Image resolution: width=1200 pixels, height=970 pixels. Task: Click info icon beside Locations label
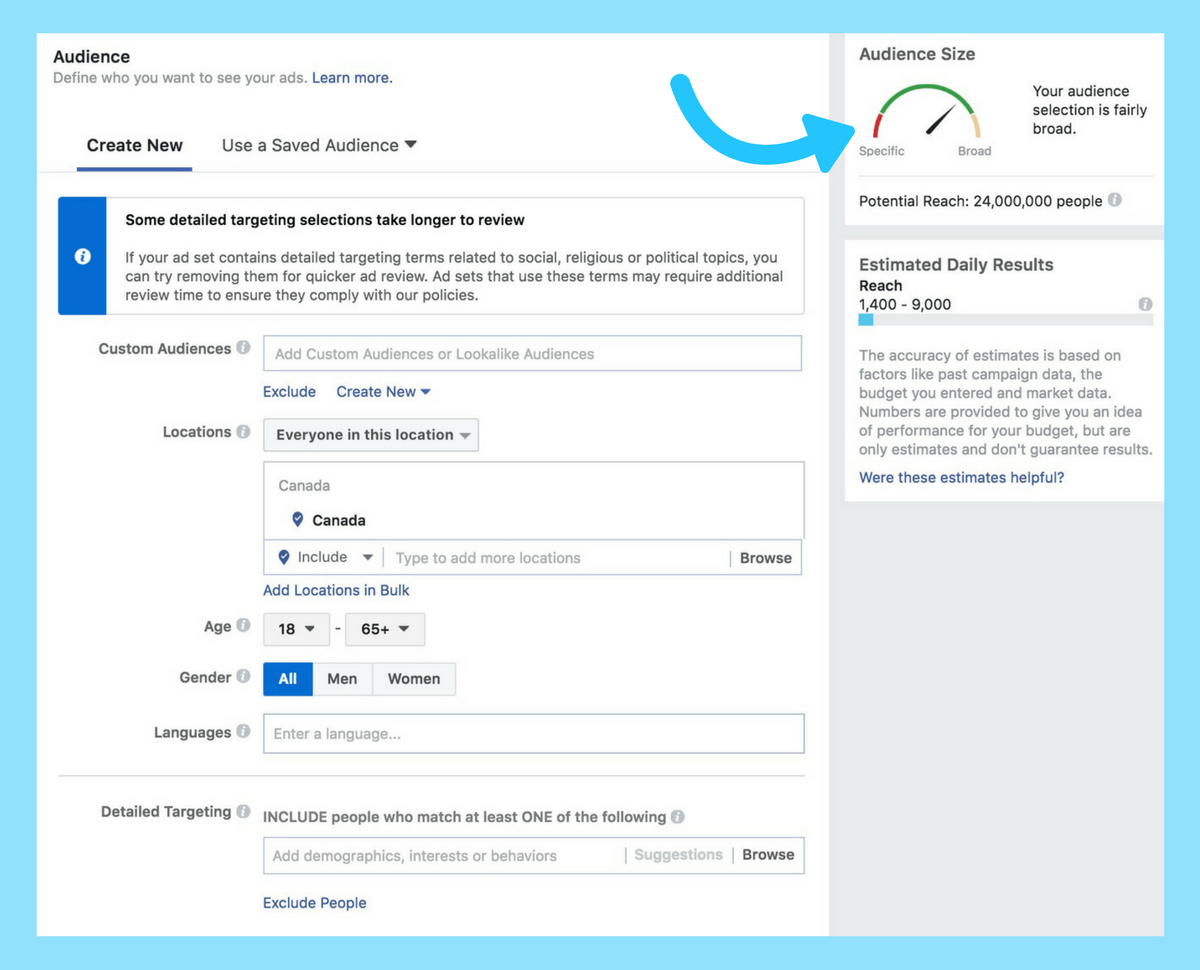[x=243, y=432]
